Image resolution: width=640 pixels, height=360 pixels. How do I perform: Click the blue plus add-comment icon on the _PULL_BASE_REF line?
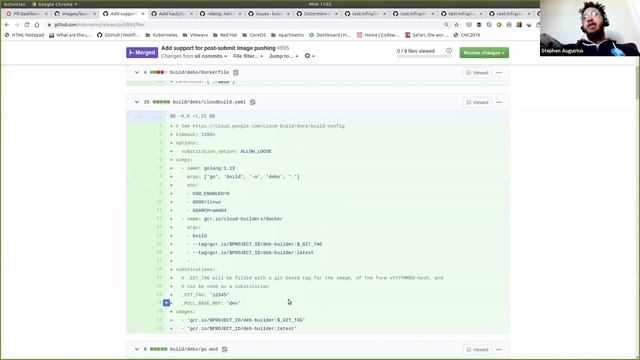tap(167, 303)
